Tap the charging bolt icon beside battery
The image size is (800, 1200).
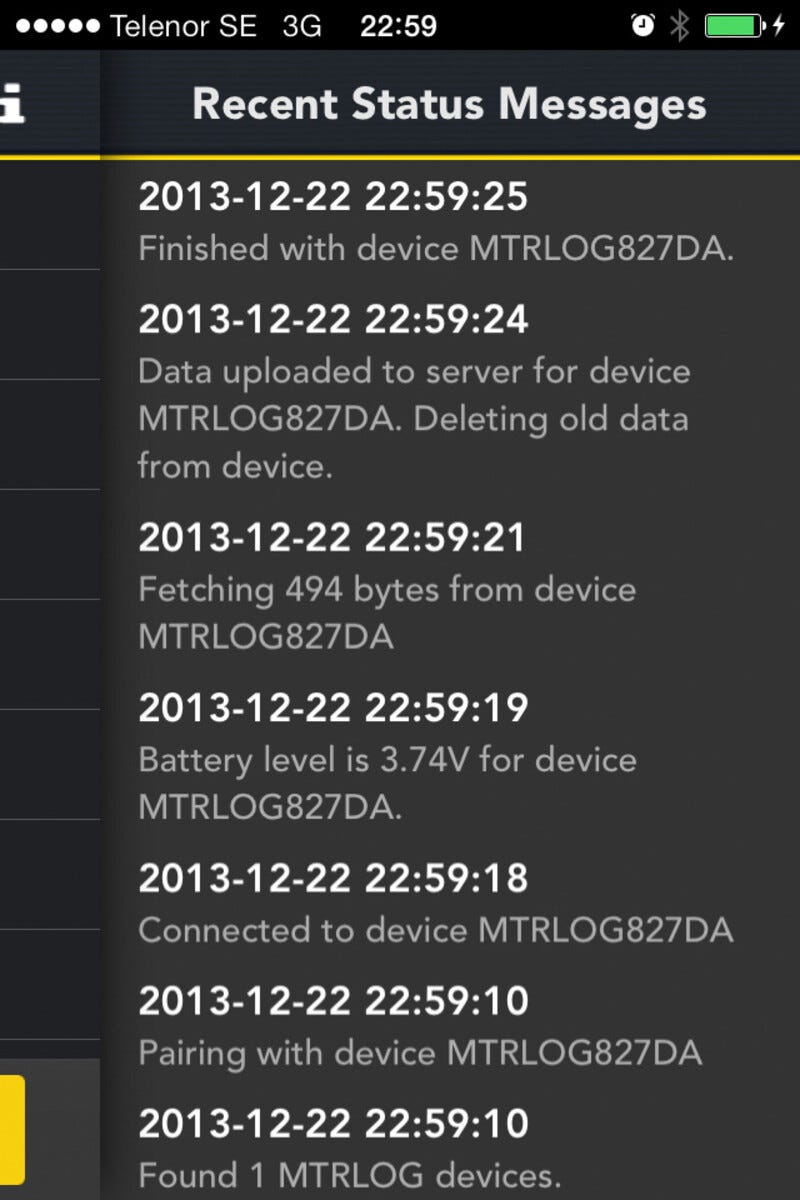coord(779,26)
